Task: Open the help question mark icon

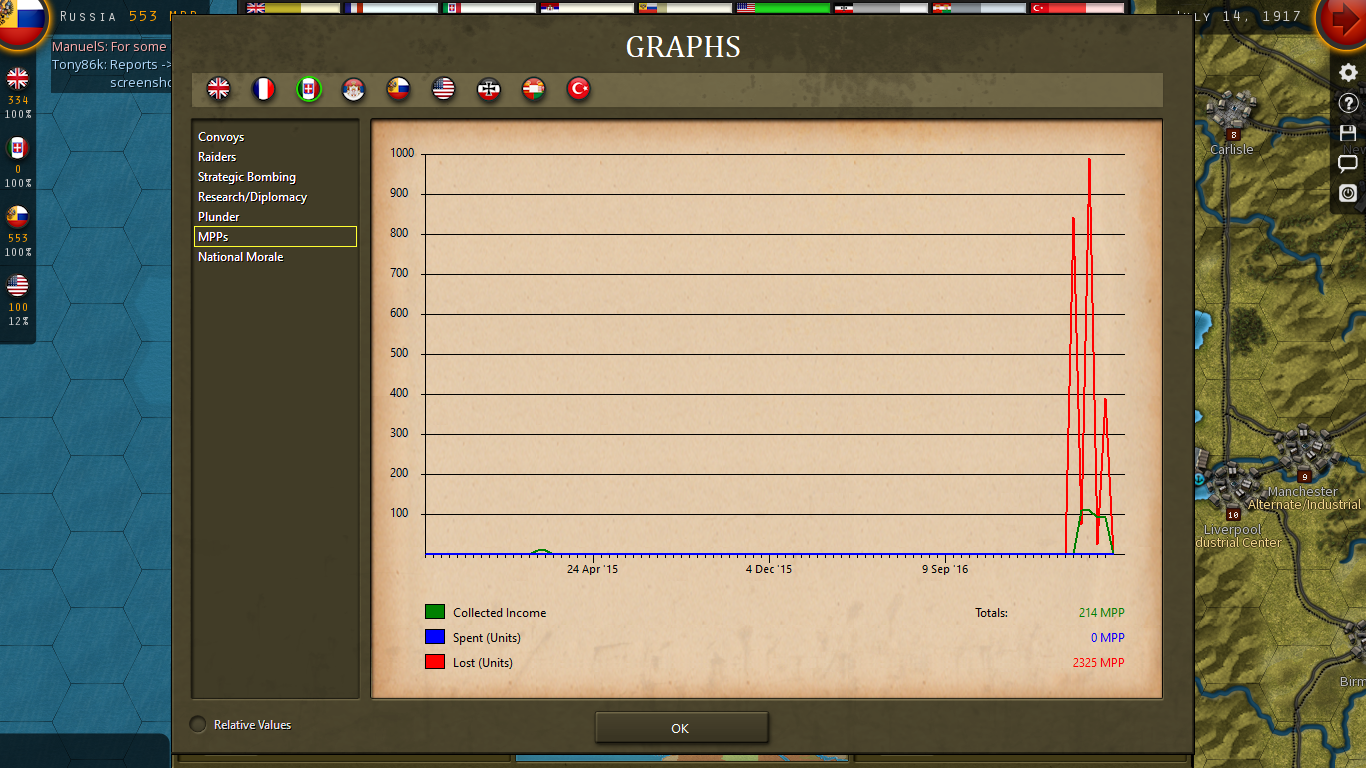Action: pyautogui.click(x=1349, y=102)
